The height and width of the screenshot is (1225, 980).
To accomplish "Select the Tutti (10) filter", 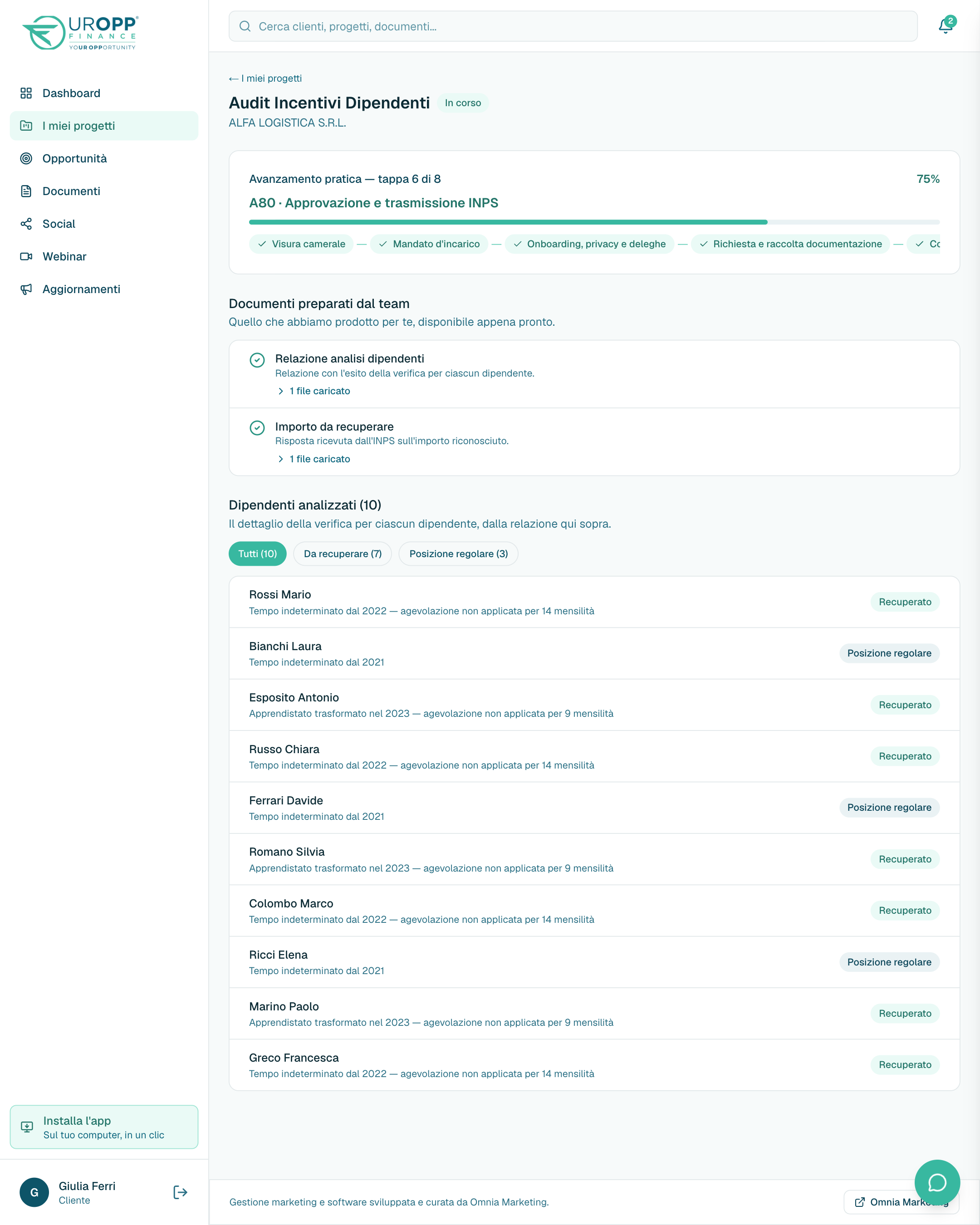I will [x=257, y=554].
